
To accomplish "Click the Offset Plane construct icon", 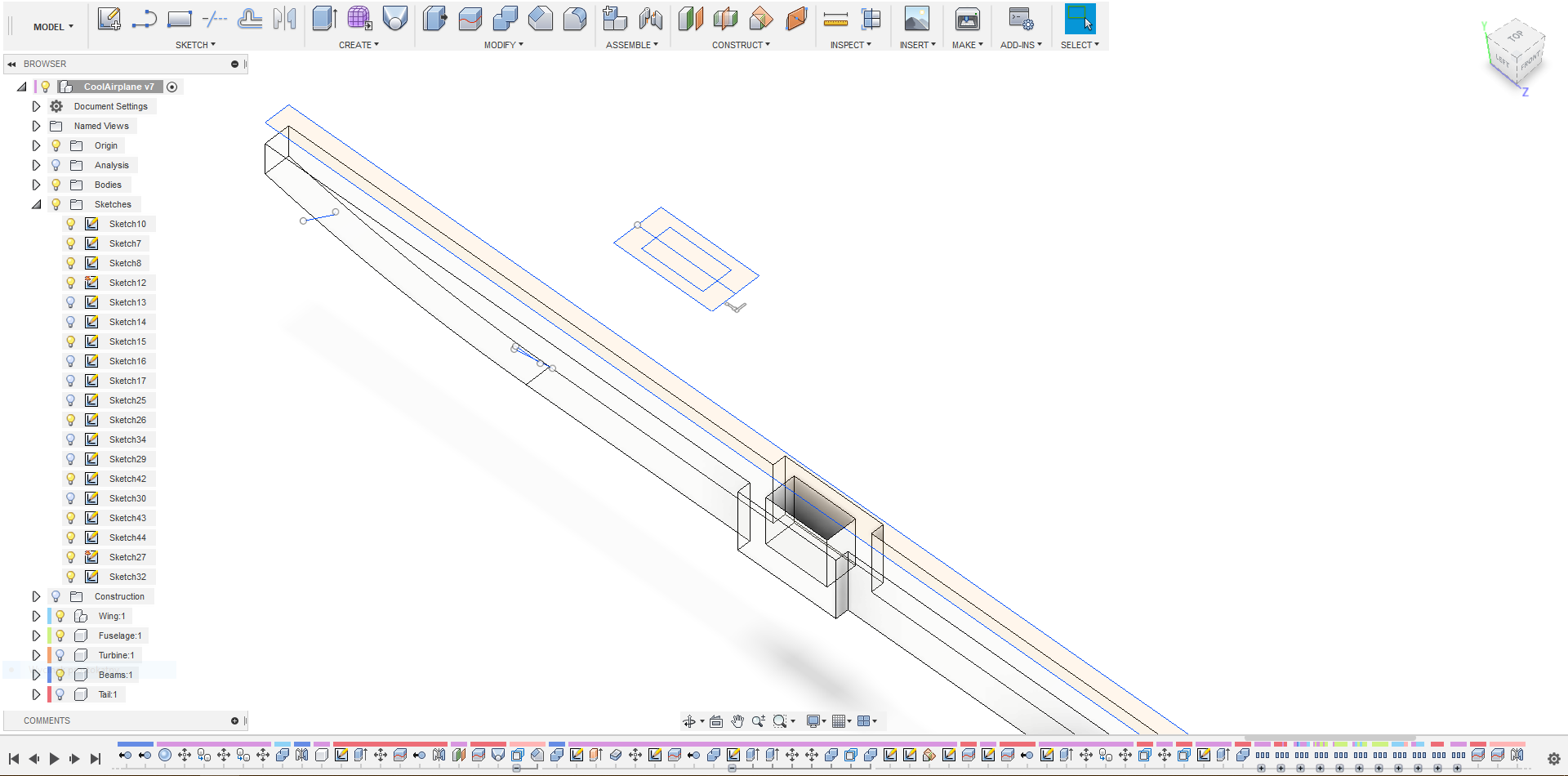I will click(691, 19).
